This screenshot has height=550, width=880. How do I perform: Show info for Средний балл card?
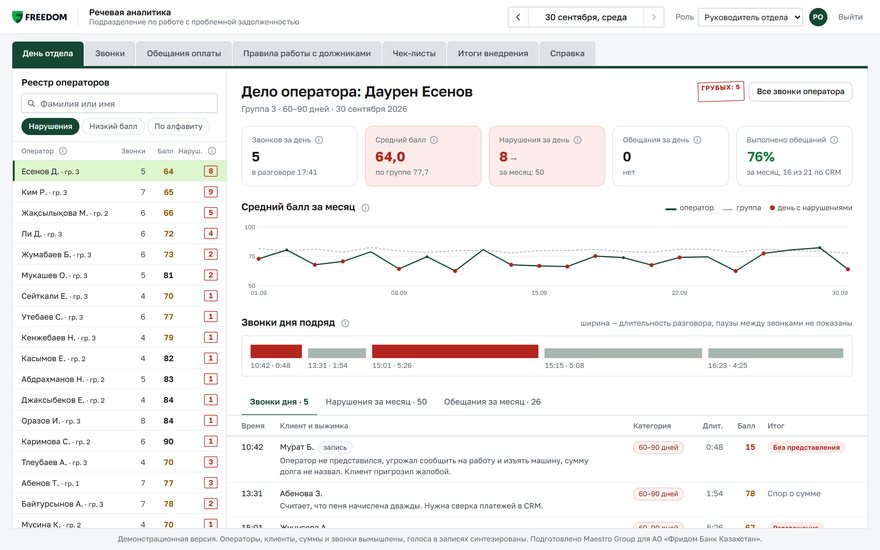click(x=434, y=140)
